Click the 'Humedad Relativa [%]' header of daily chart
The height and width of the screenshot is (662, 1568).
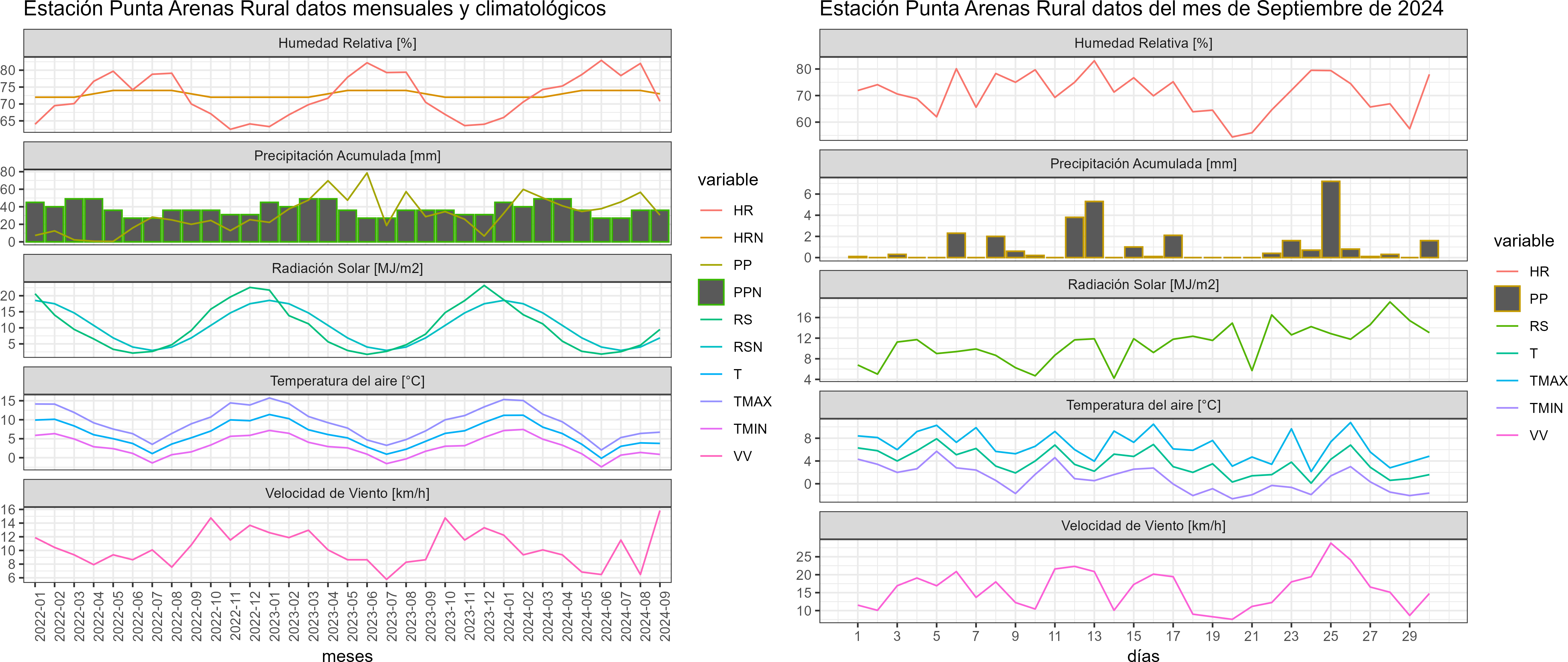pos(1143,43)
